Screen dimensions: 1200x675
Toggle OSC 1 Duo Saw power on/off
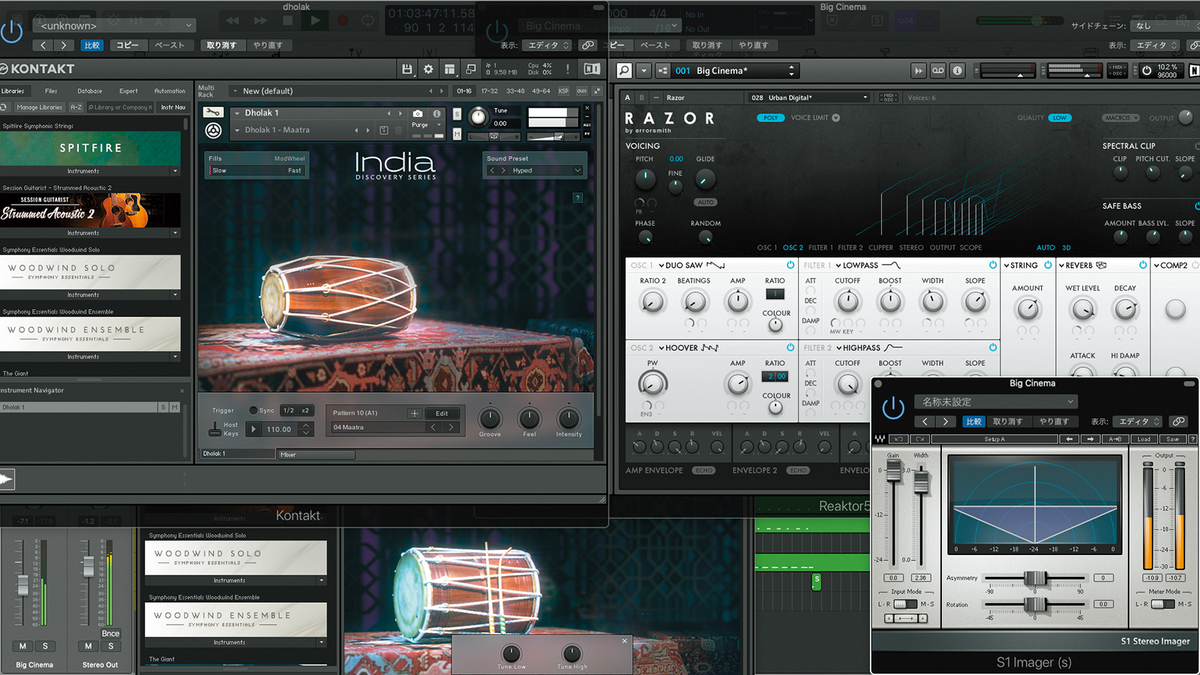tap(790, 265)
